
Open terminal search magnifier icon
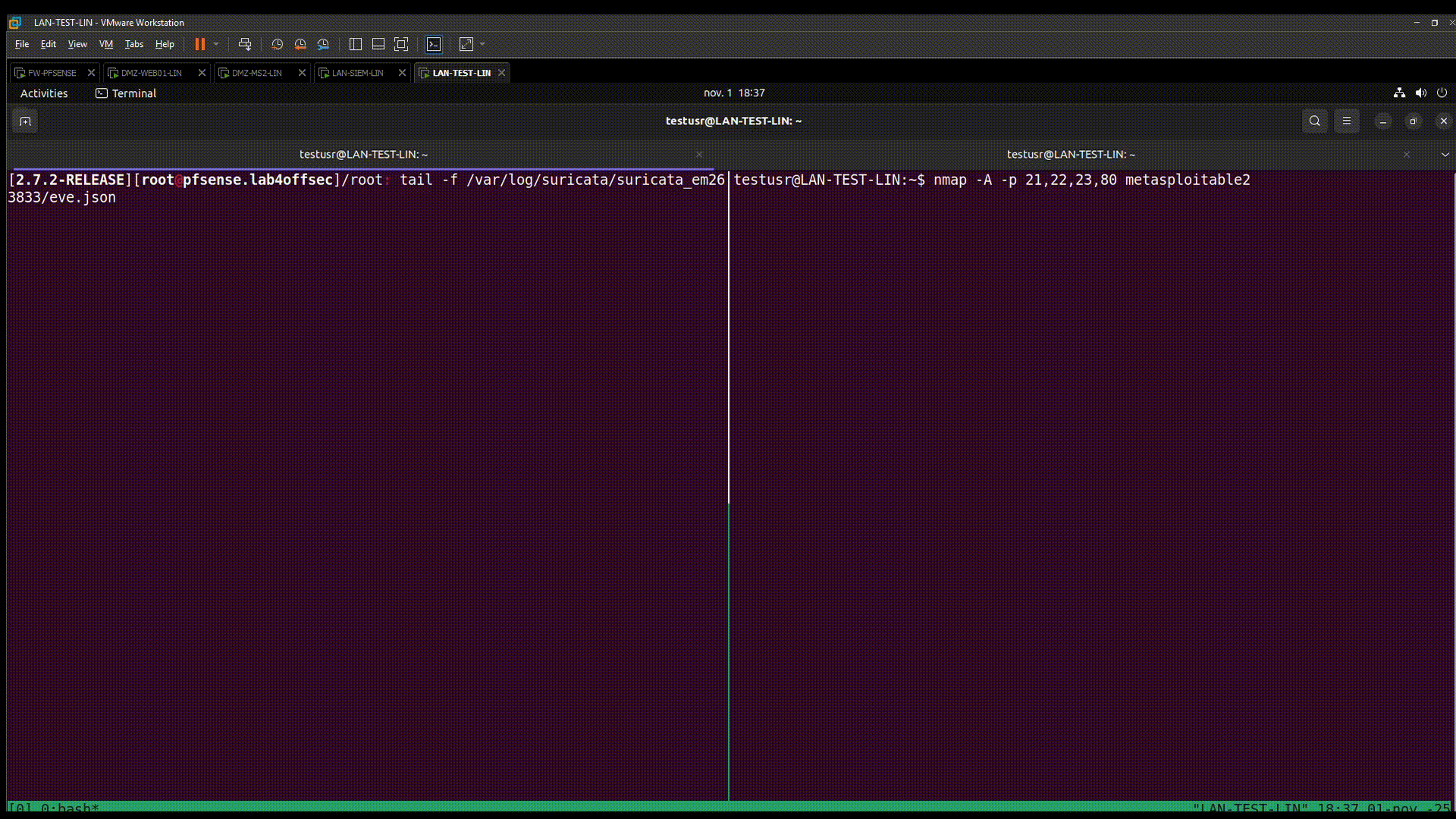tap(1315, 121)
